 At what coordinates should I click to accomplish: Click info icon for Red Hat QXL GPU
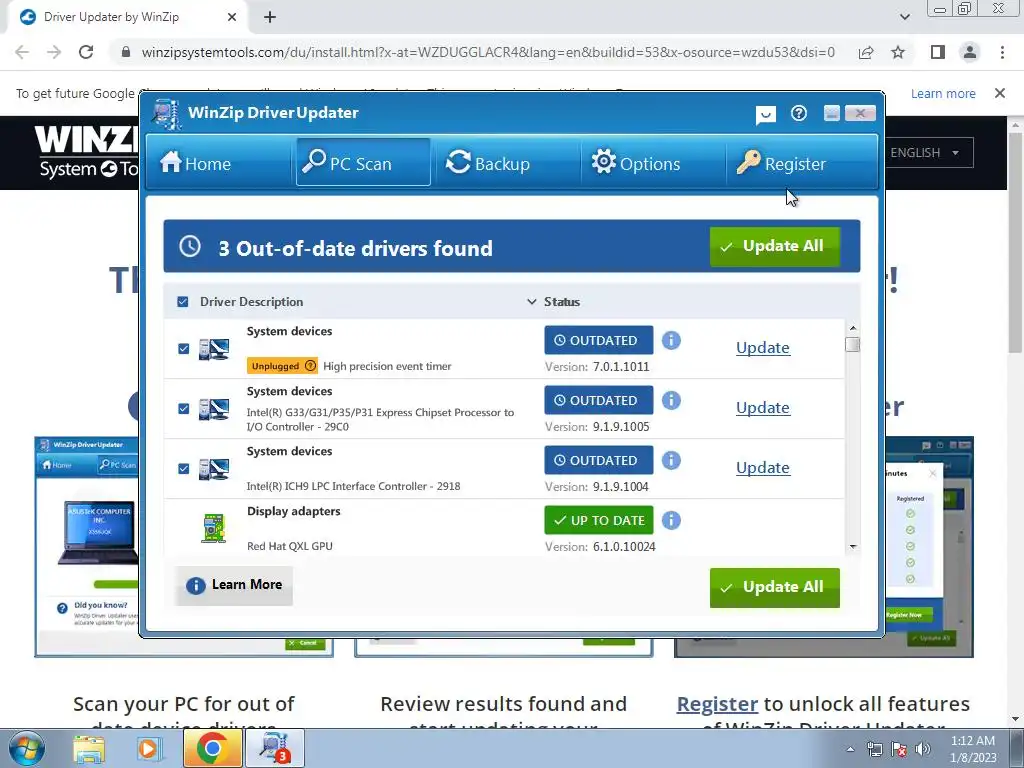click(671, 520)
